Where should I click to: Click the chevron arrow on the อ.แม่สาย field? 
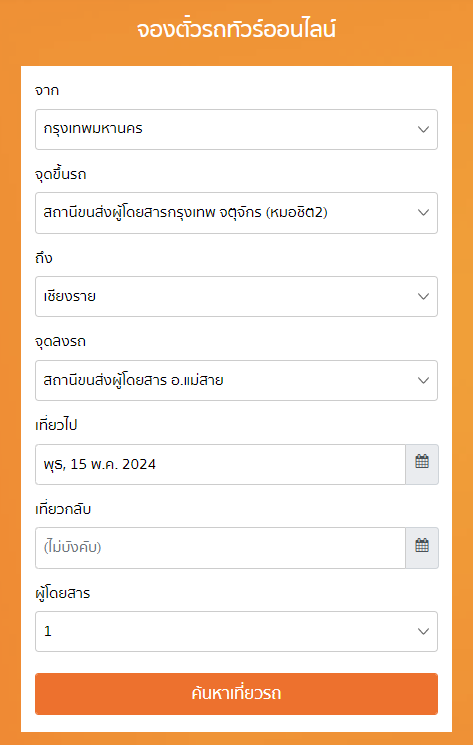(423, 381)
